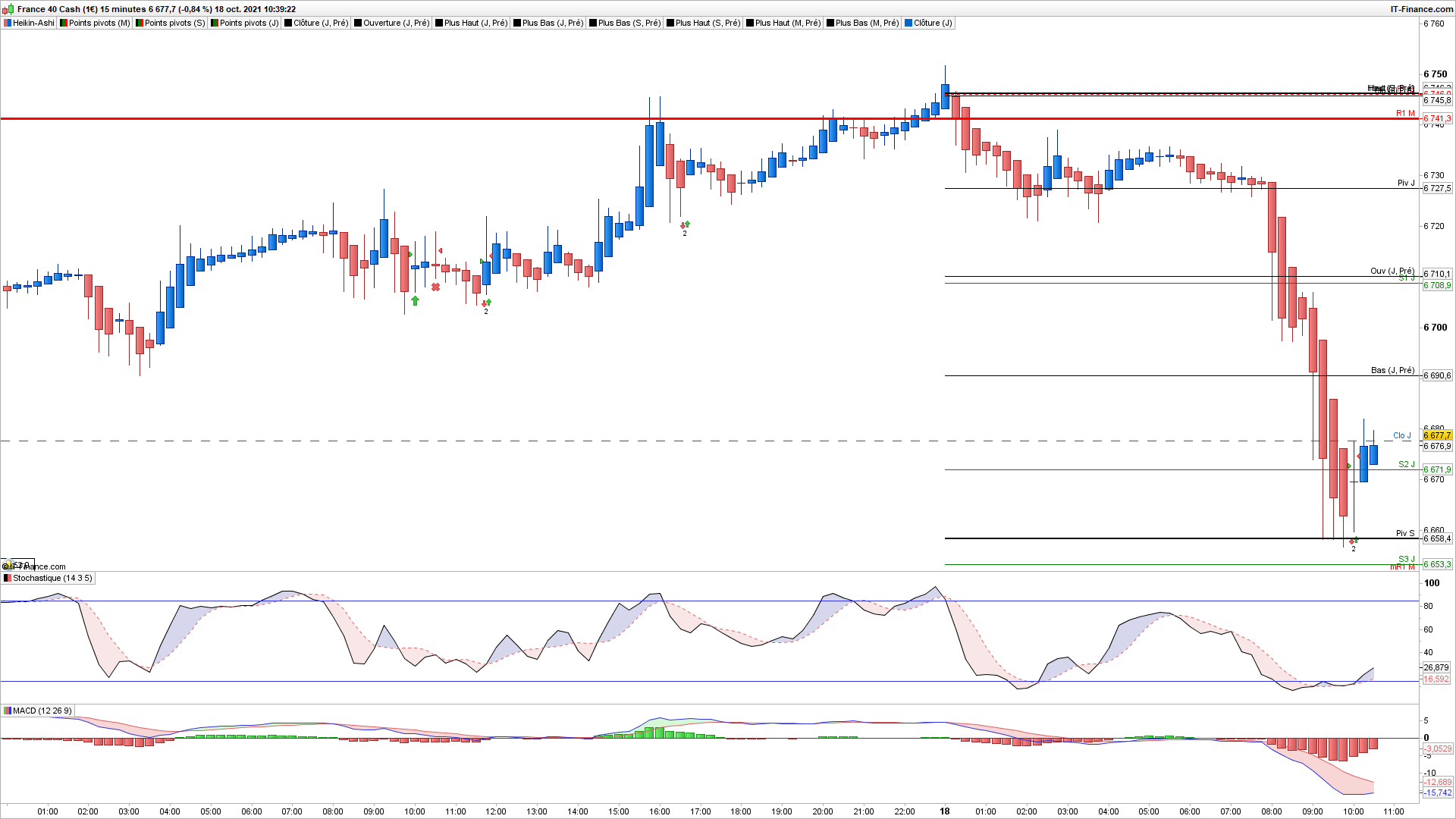Screen dimensions: 1456x819
Task: Click the red R1 M resistance line label
Action: tap(1405, 113)
